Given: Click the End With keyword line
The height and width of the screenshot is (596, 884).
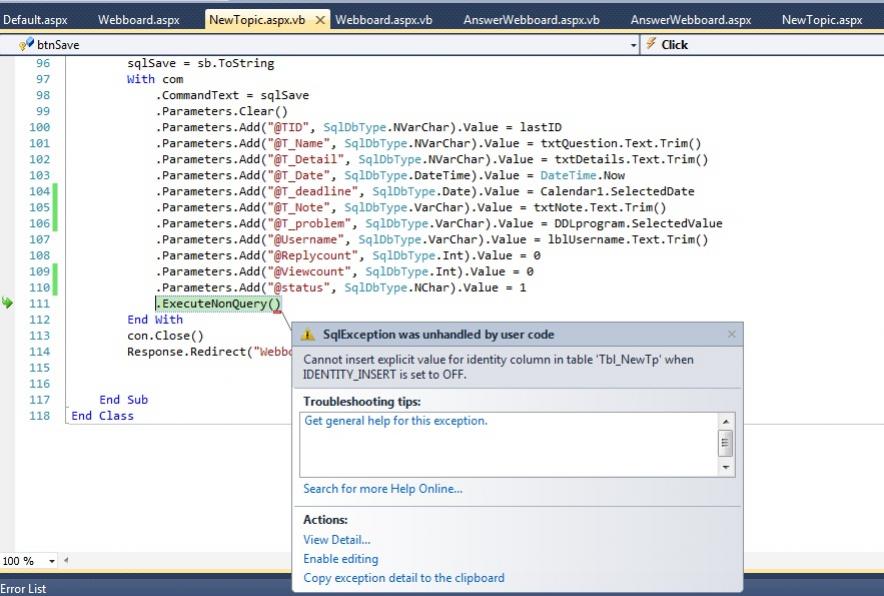Looking at the screenshot, I should coord(154,320).
